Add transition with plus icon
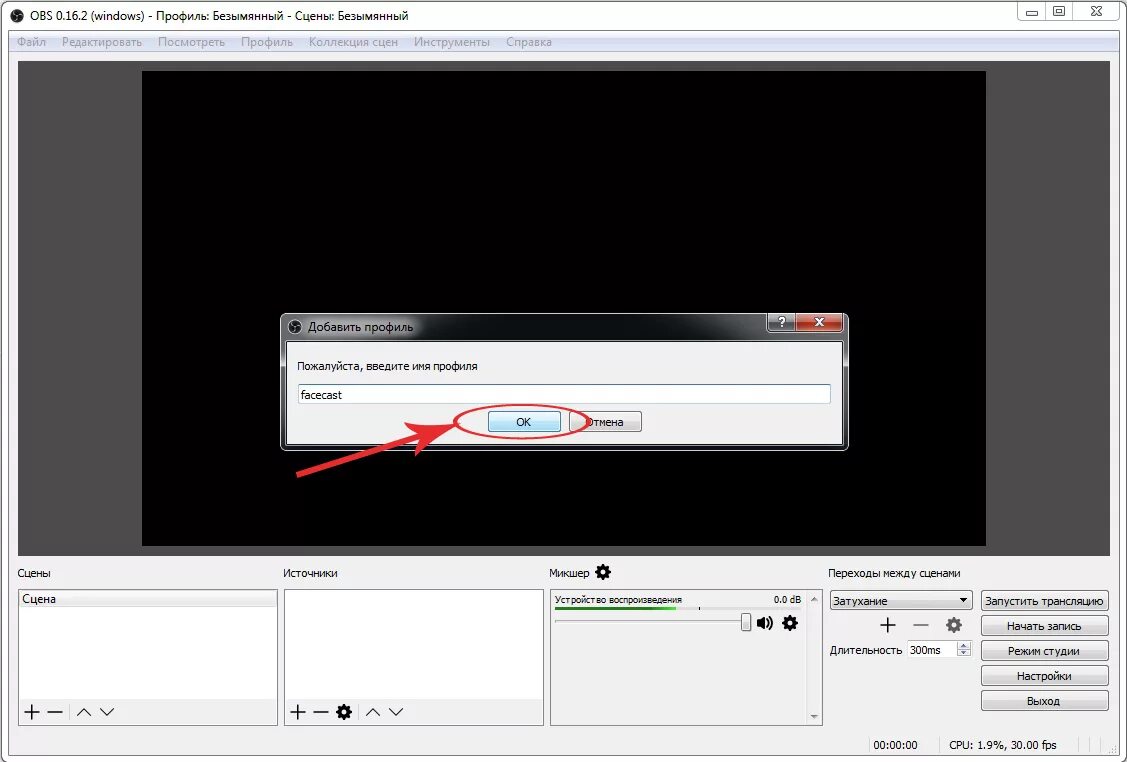Image resolution: width=1127 pixels, height=762 pixels. [x=888, y=625]
